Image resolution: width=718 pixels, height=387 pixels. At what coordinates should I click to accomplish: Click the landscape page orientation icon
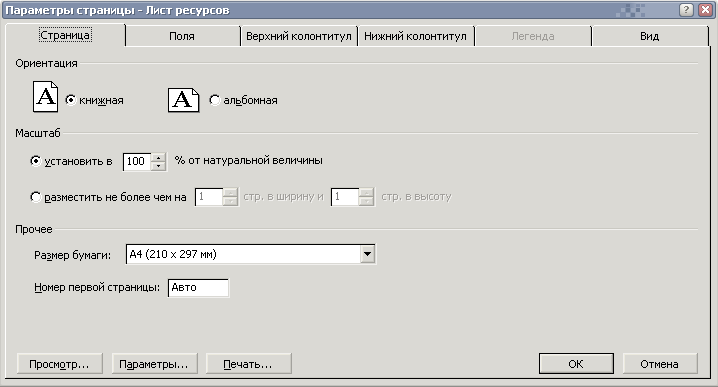tap(183, 100)
